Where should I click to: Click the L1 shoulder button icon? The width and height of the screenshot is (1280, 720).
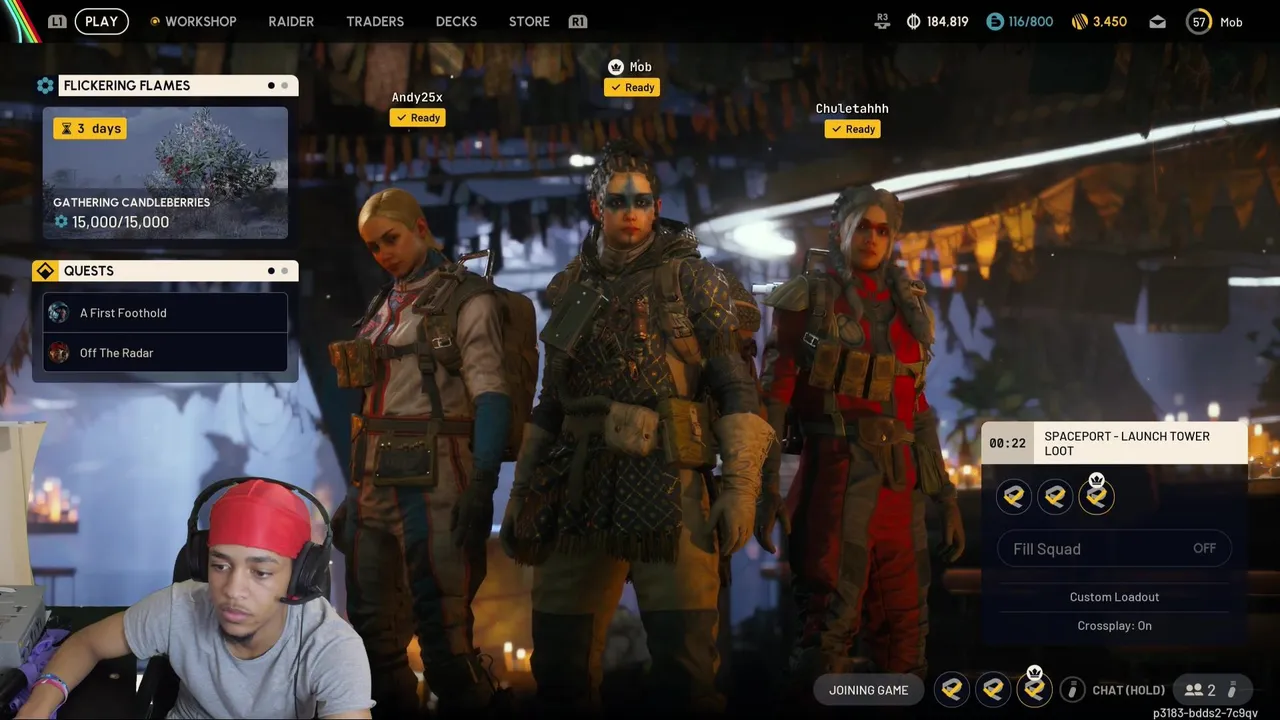tap(57, 21)
